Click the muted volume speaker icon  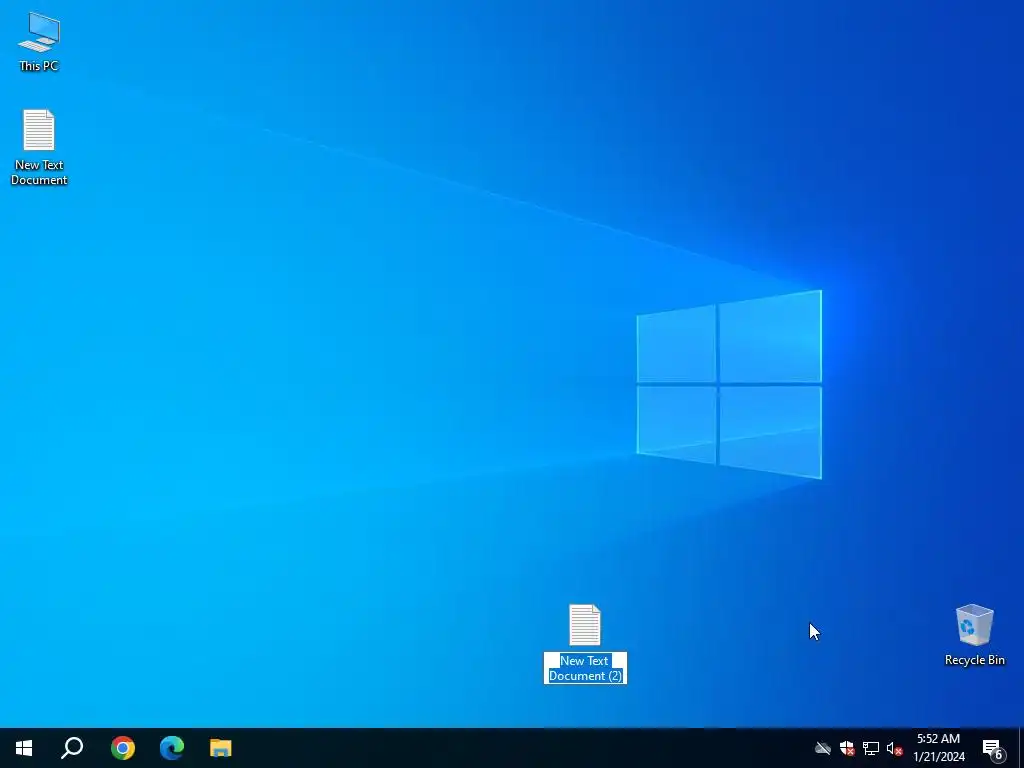894,748
